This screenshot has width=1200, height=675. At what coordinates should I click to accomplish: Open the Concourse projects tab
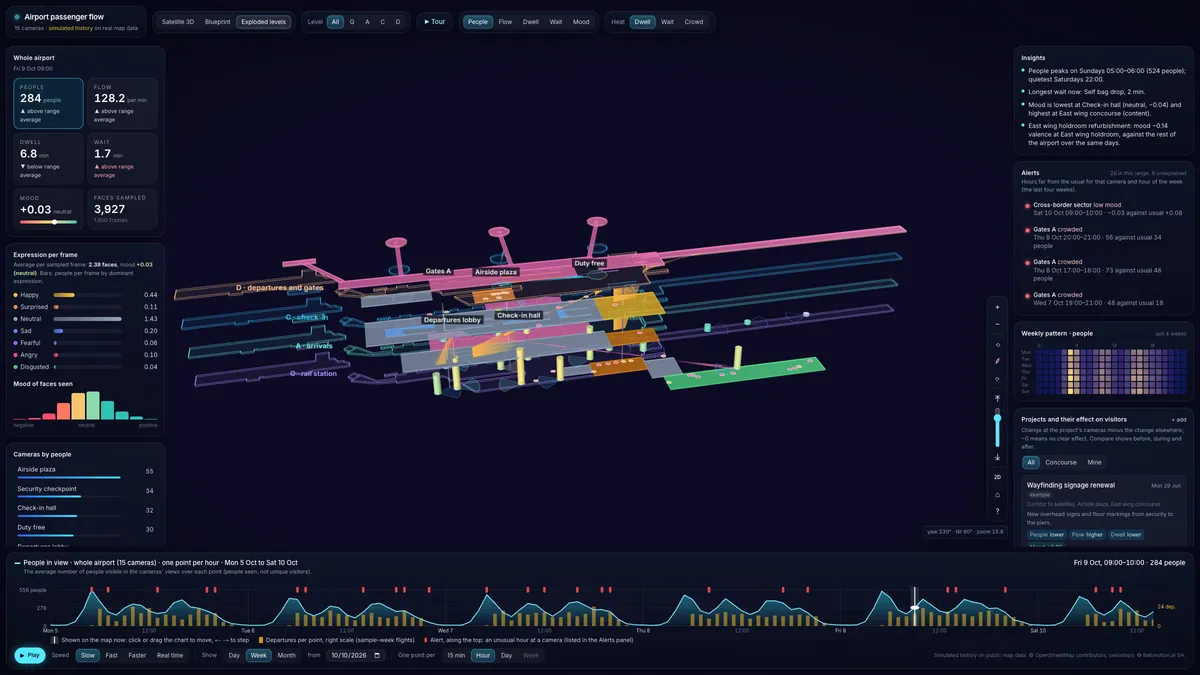point(1061,462)
